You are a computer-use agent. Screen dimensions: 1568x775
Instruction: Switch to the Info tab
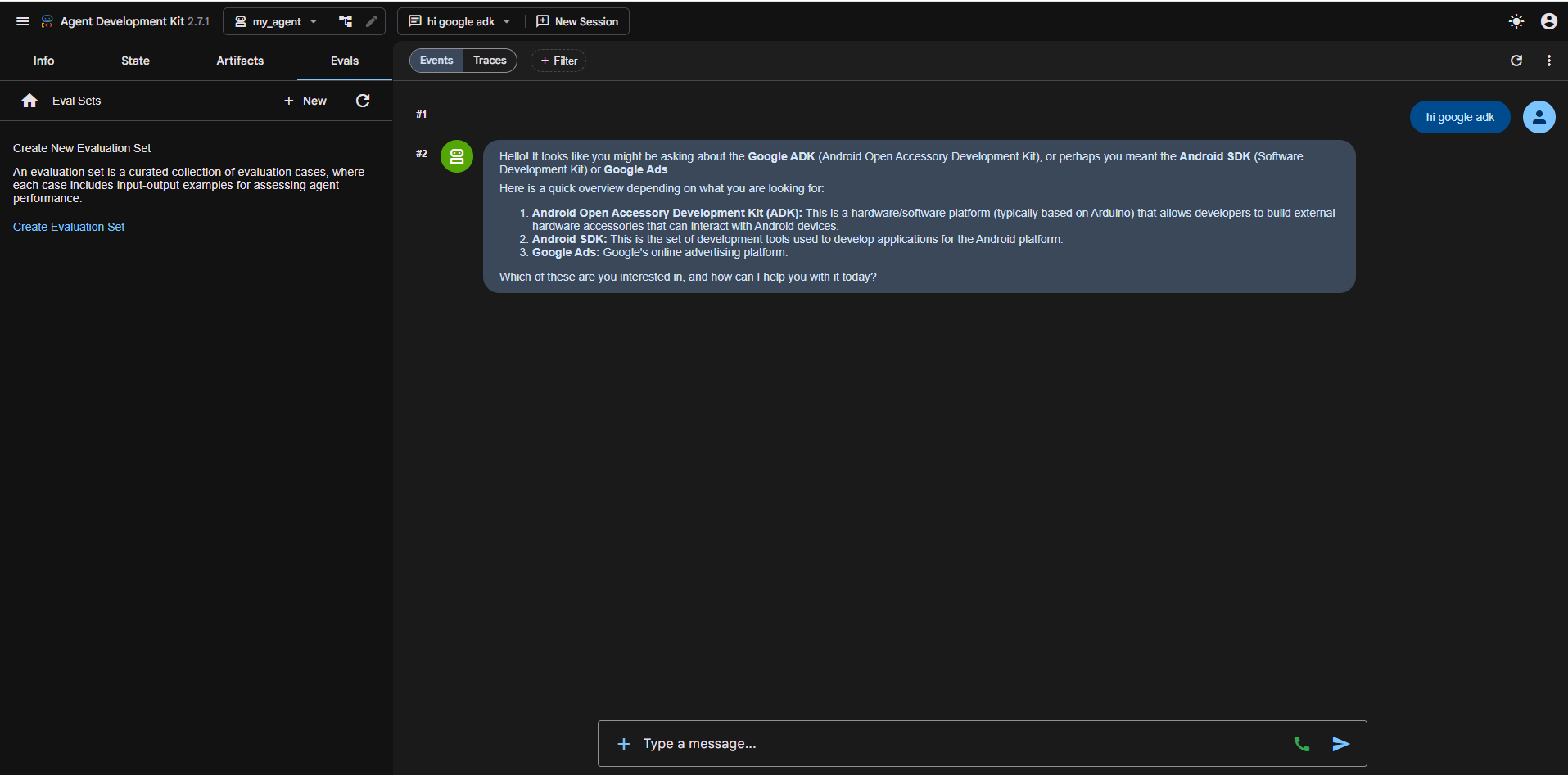[43, 61]
